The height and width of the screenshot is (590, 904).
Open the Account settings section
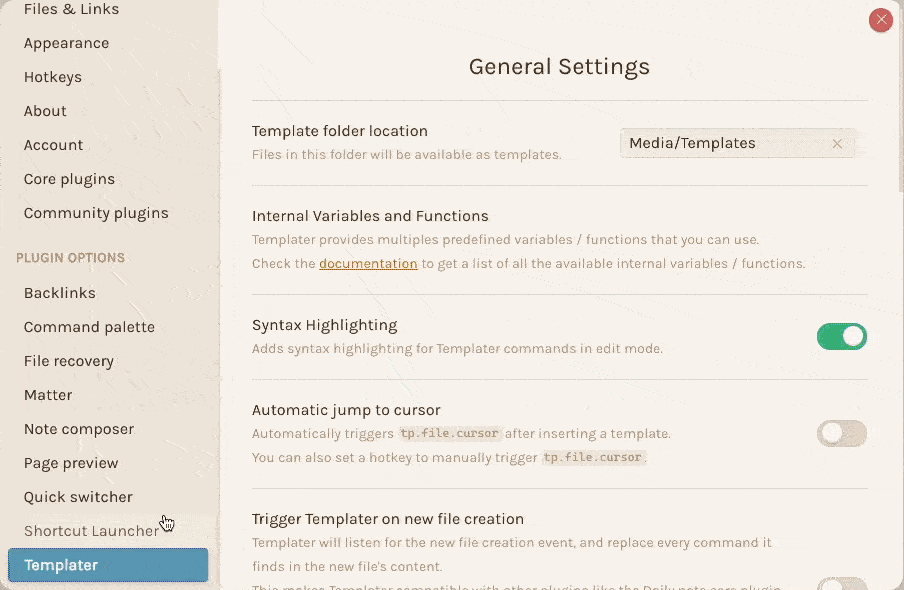(53, 145)
